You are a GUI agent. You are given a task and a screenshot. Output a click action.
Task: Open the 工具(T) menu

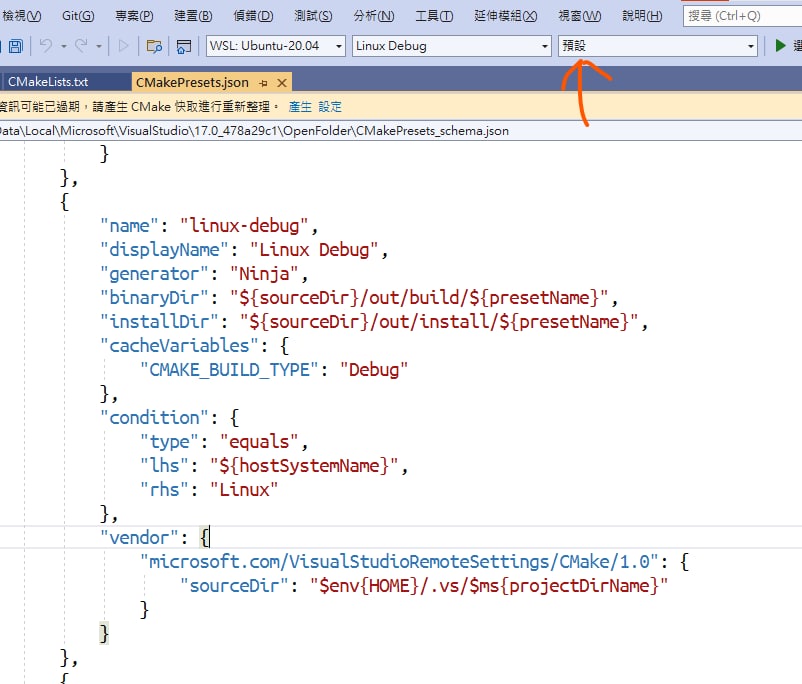(434, 16)
